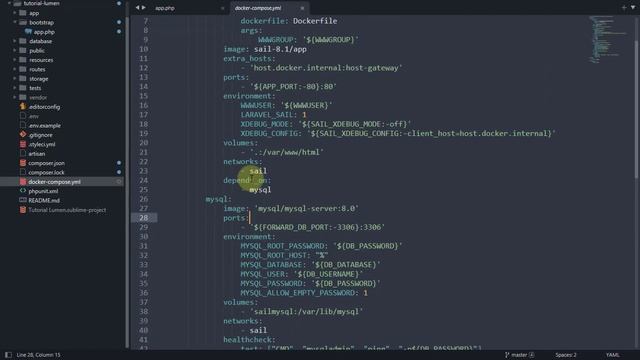
Task: Expand the public folder arrow
Action: (15, 51)
